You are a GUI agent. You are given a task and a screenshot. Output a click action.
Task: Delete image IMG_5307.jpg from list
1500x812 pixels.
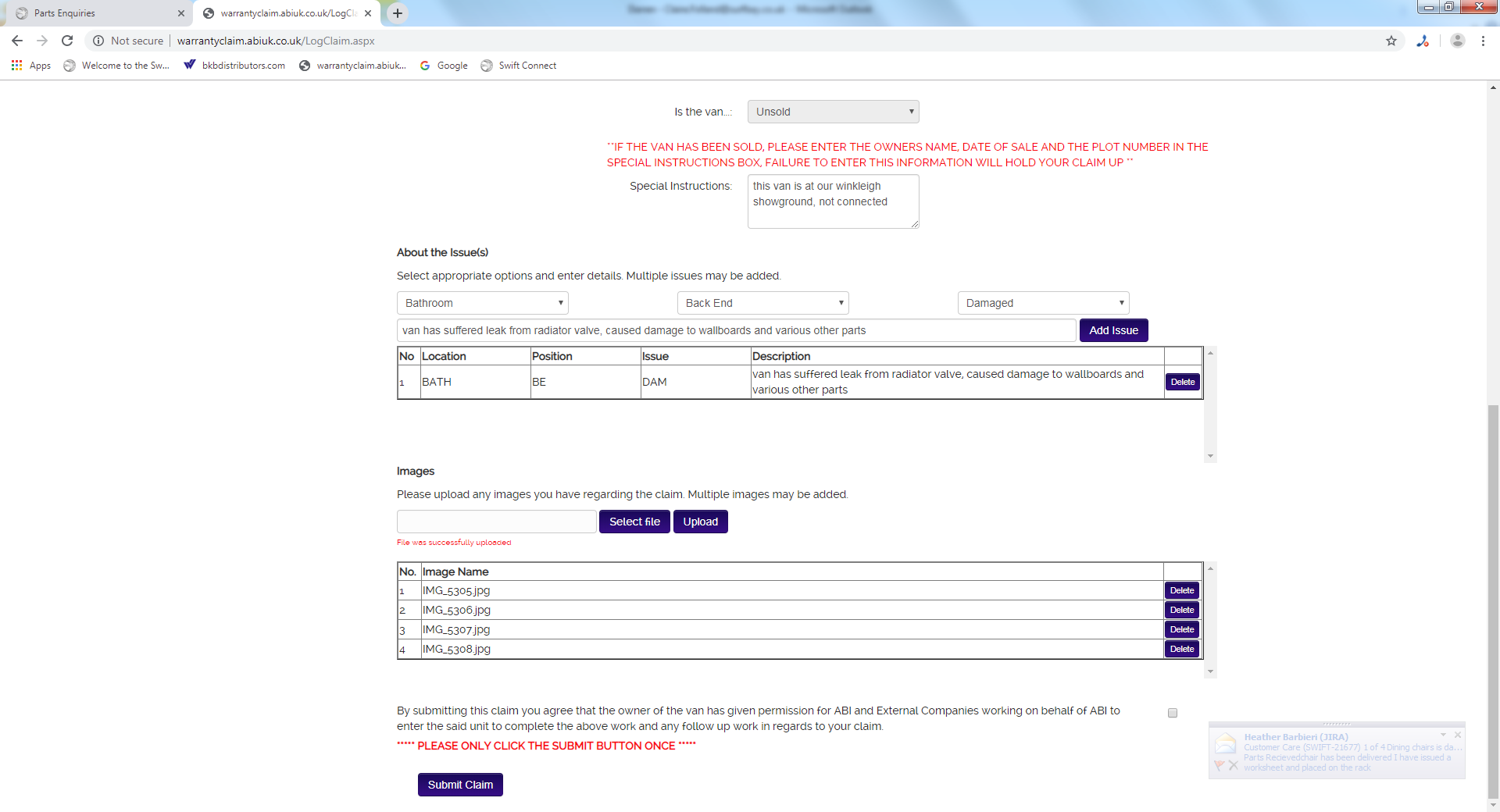pos(1181,629)
